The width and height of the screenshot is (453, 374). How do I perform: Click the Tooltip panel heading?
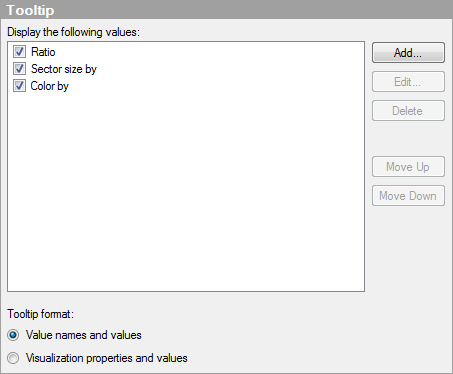click(x=30, y=10)
